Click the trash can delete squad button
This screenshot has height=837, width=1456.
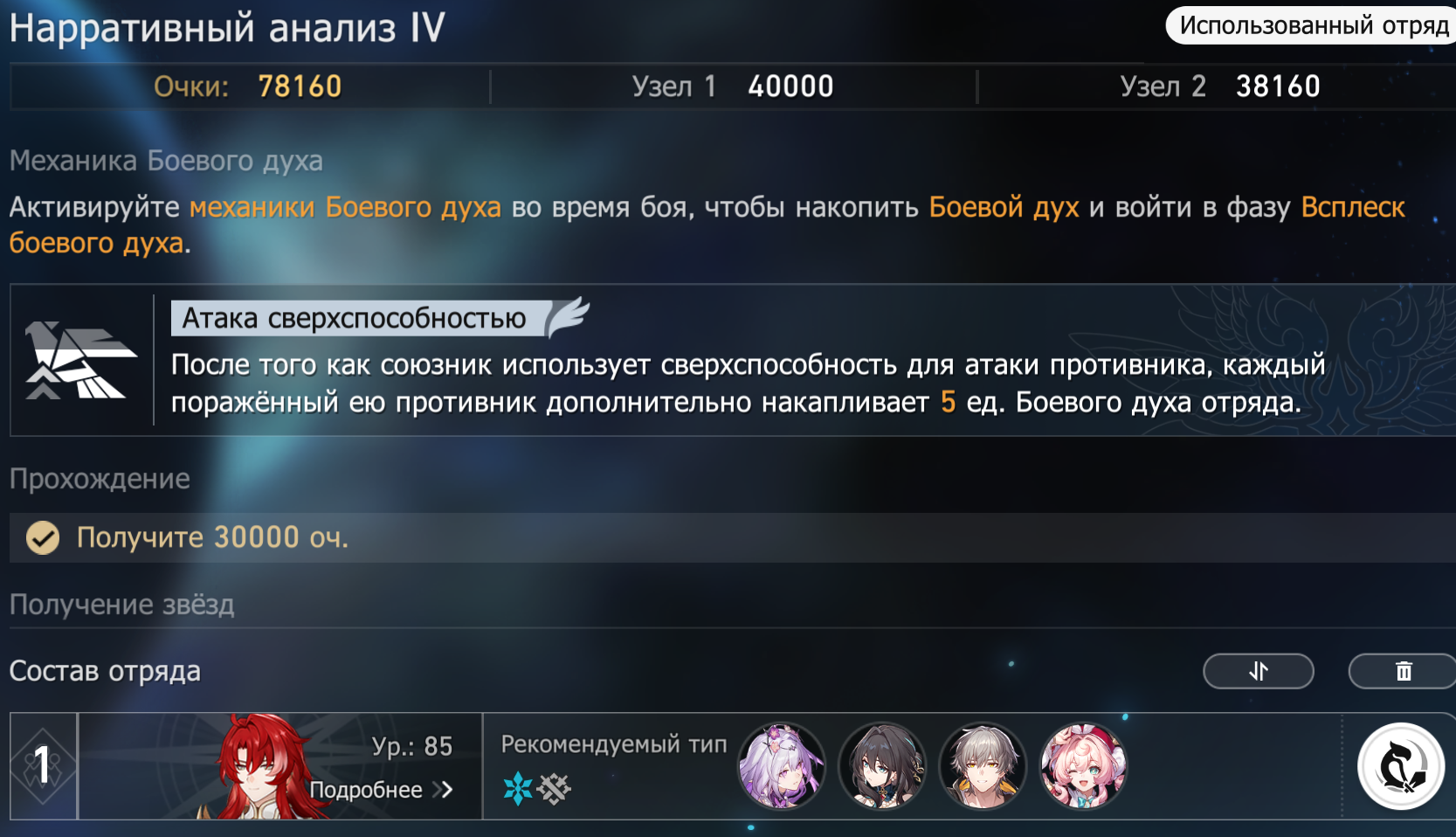click(1403, 671)
